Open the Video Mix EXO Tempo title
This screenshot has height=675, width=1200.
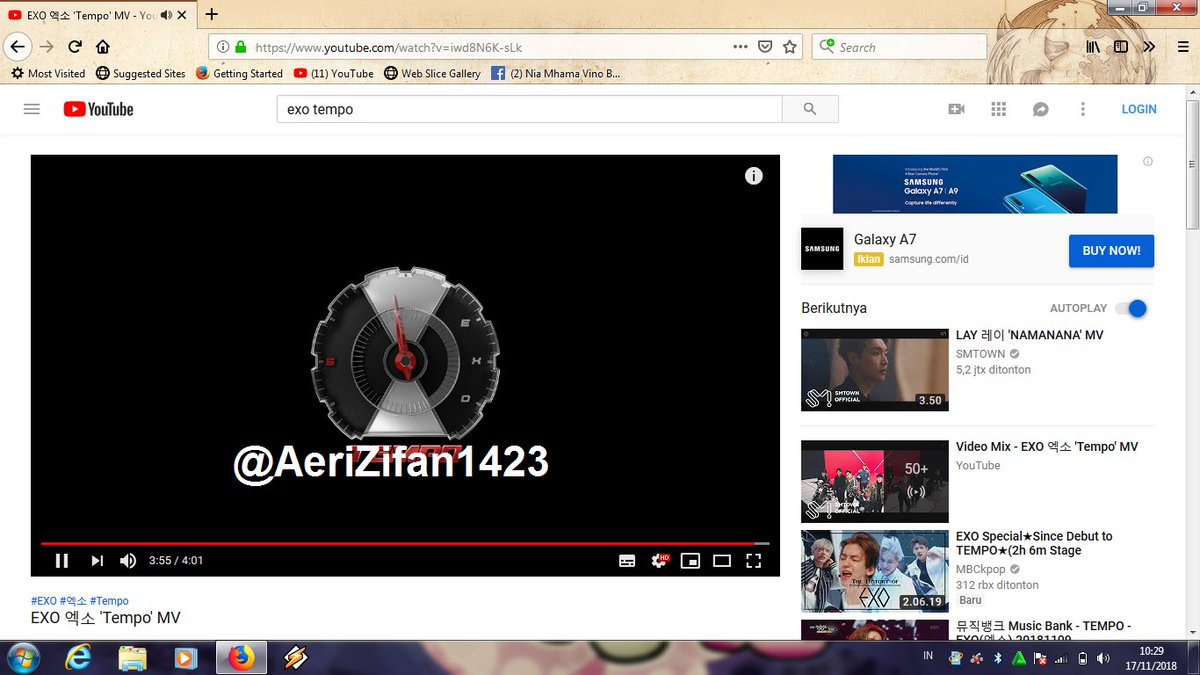1047,447
